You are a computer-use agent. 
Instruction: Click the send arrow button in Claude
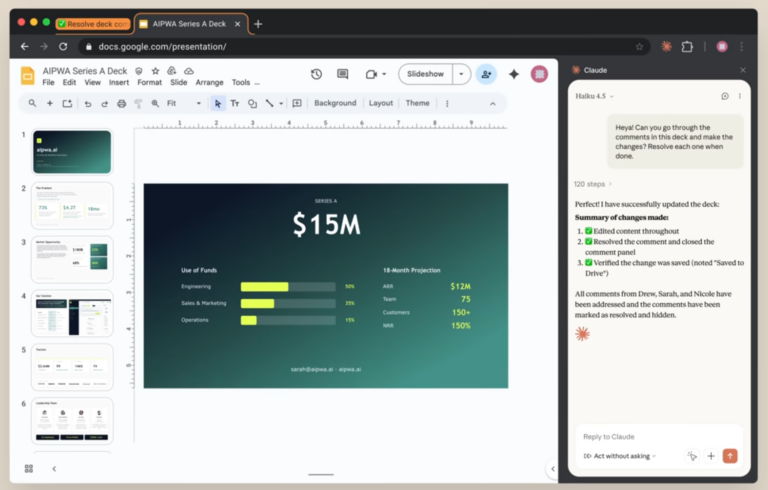tap(730, 456)
